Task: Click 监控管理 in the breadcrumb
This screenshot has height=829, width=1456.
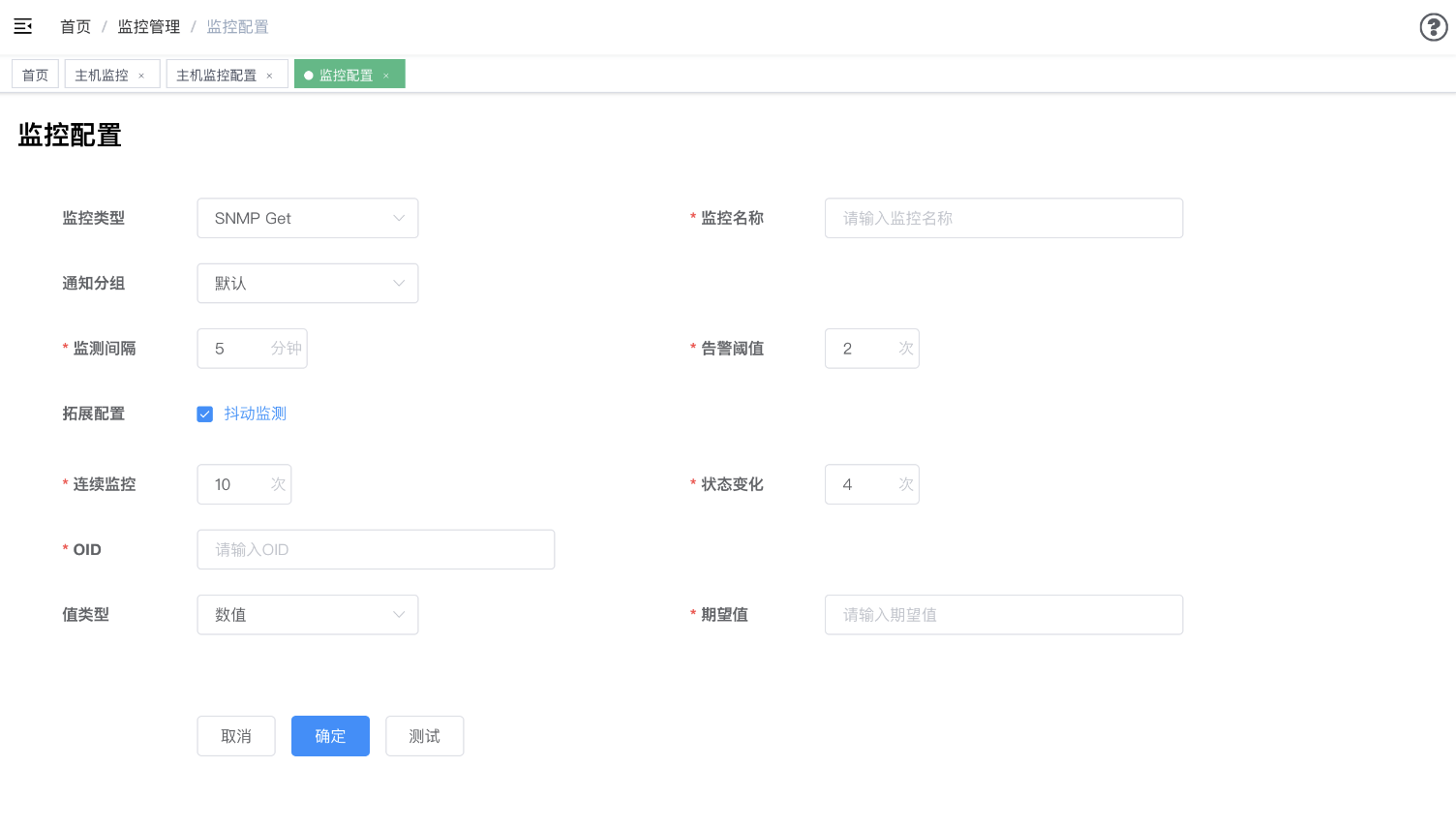Action: pyautogui.click(x=149, y=27)
